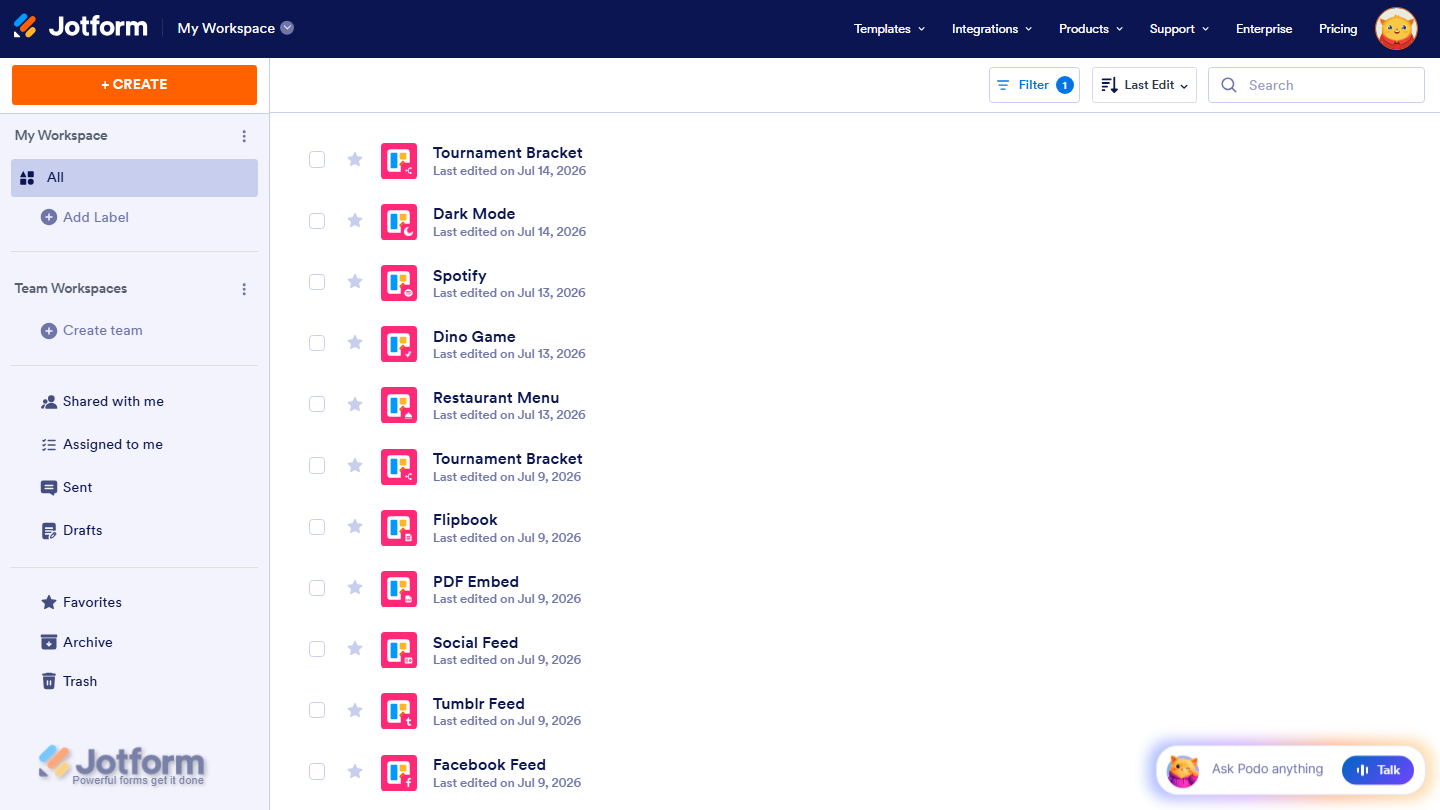Check the Tumblr Feed row checkbox

pos(317,710)
